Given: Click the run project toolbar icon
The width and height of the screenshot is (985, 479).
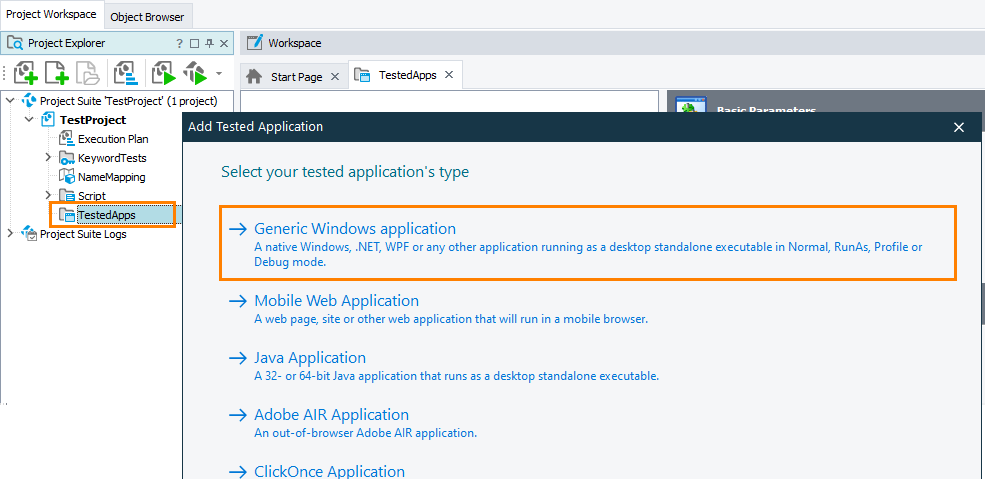Looking at the screenshot, I should point(163,74).
